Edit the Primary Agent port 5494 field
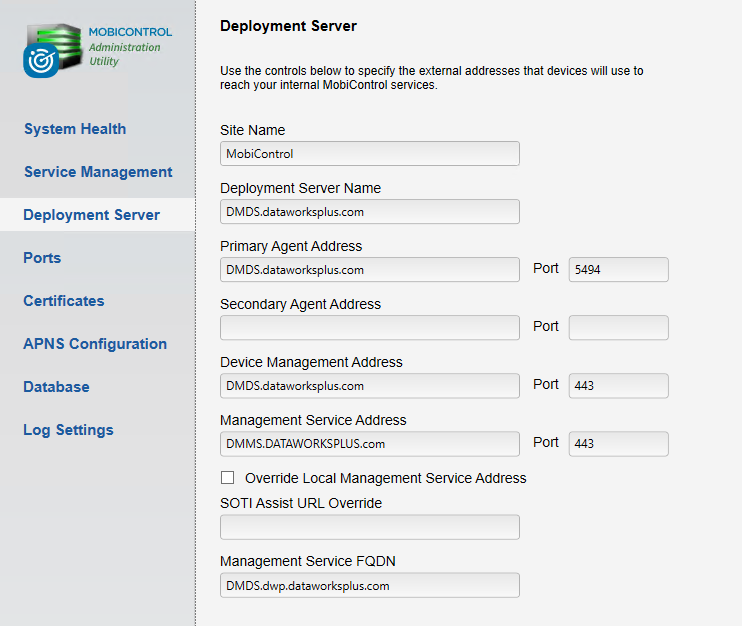The width and height of the screenshot is (742, 626). 617,269
